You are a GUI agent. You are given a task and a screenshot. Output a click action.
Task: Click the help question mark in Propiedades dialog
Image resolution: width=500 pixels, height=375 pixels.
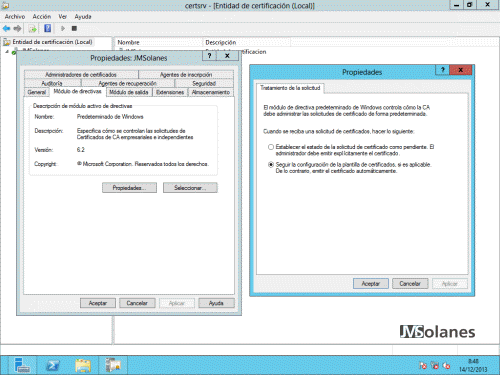pos(443,70)
